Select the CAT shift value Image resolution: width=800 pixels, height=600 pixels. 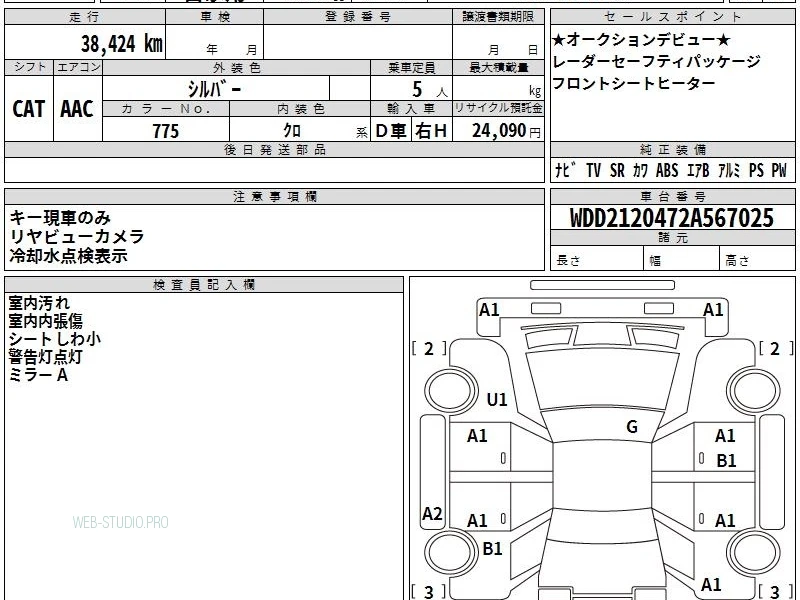[29, 109]
